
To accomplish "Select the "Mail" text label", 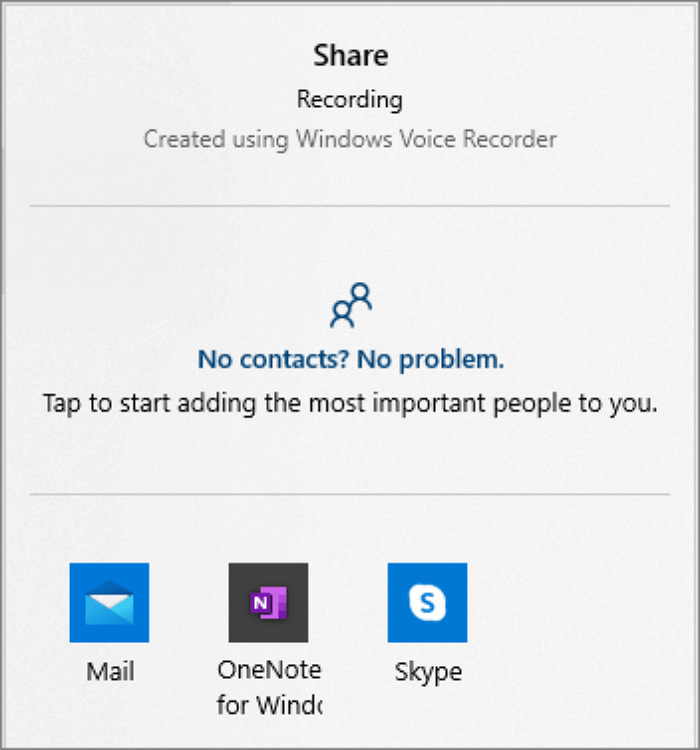I will 110,671.
